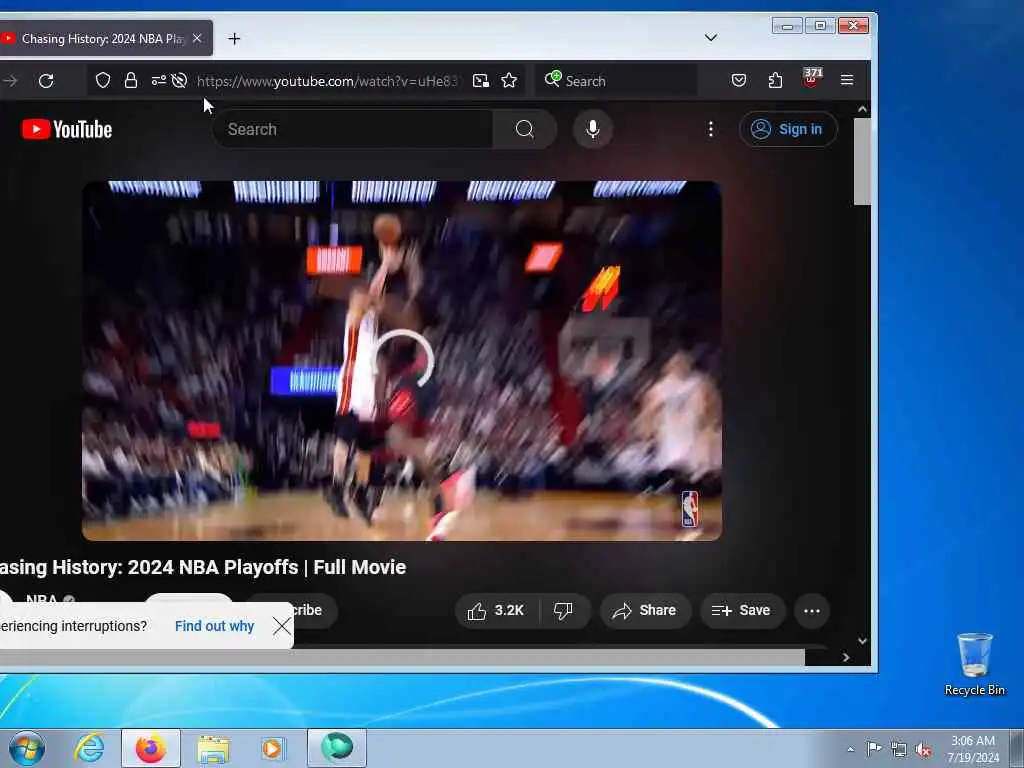
Task: Open the more actions ellipsis button
Action: pyautogui.click(x=812, y=611)
